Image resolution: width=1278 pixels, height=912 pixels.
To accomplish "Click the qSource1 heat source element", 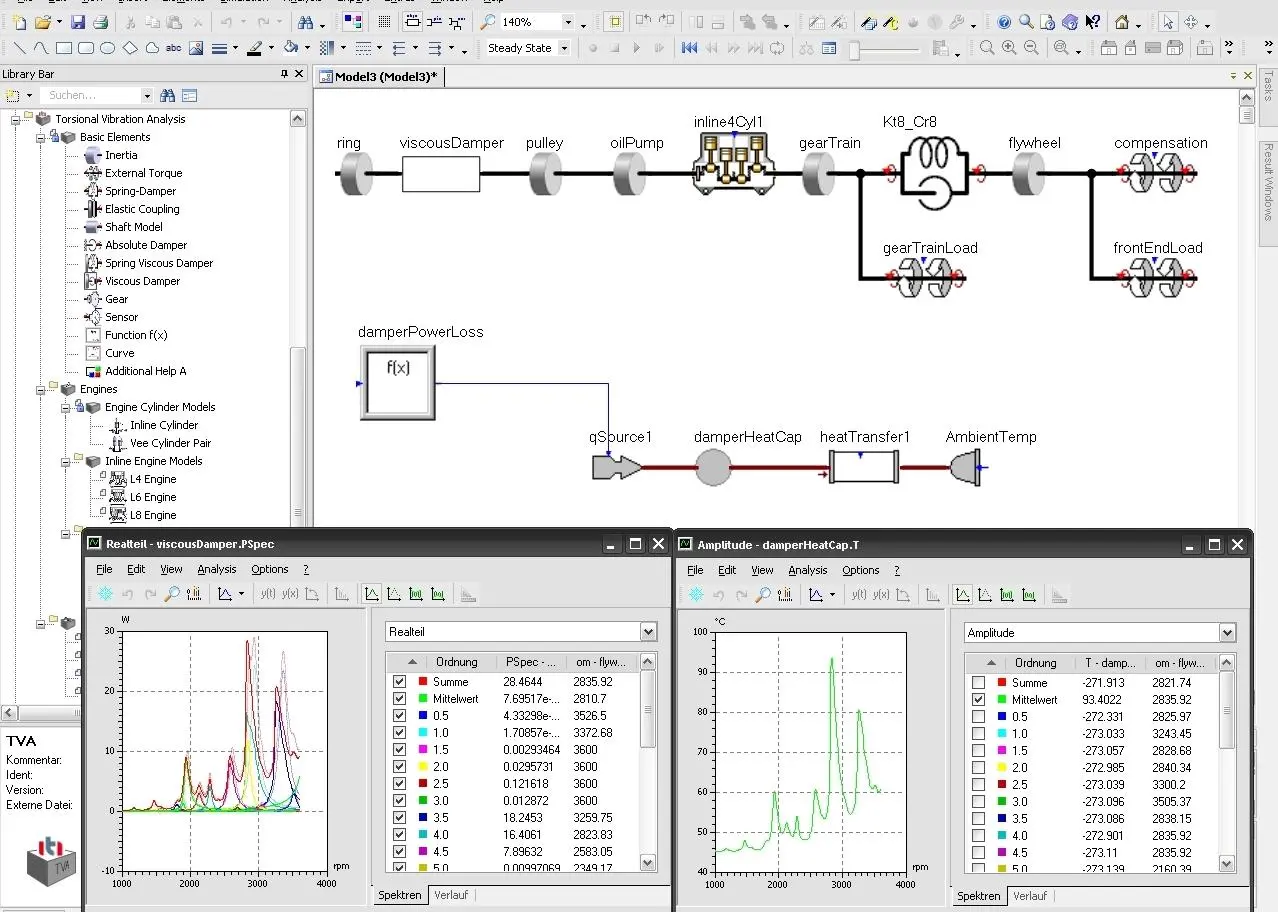I will tap(615, 467).
